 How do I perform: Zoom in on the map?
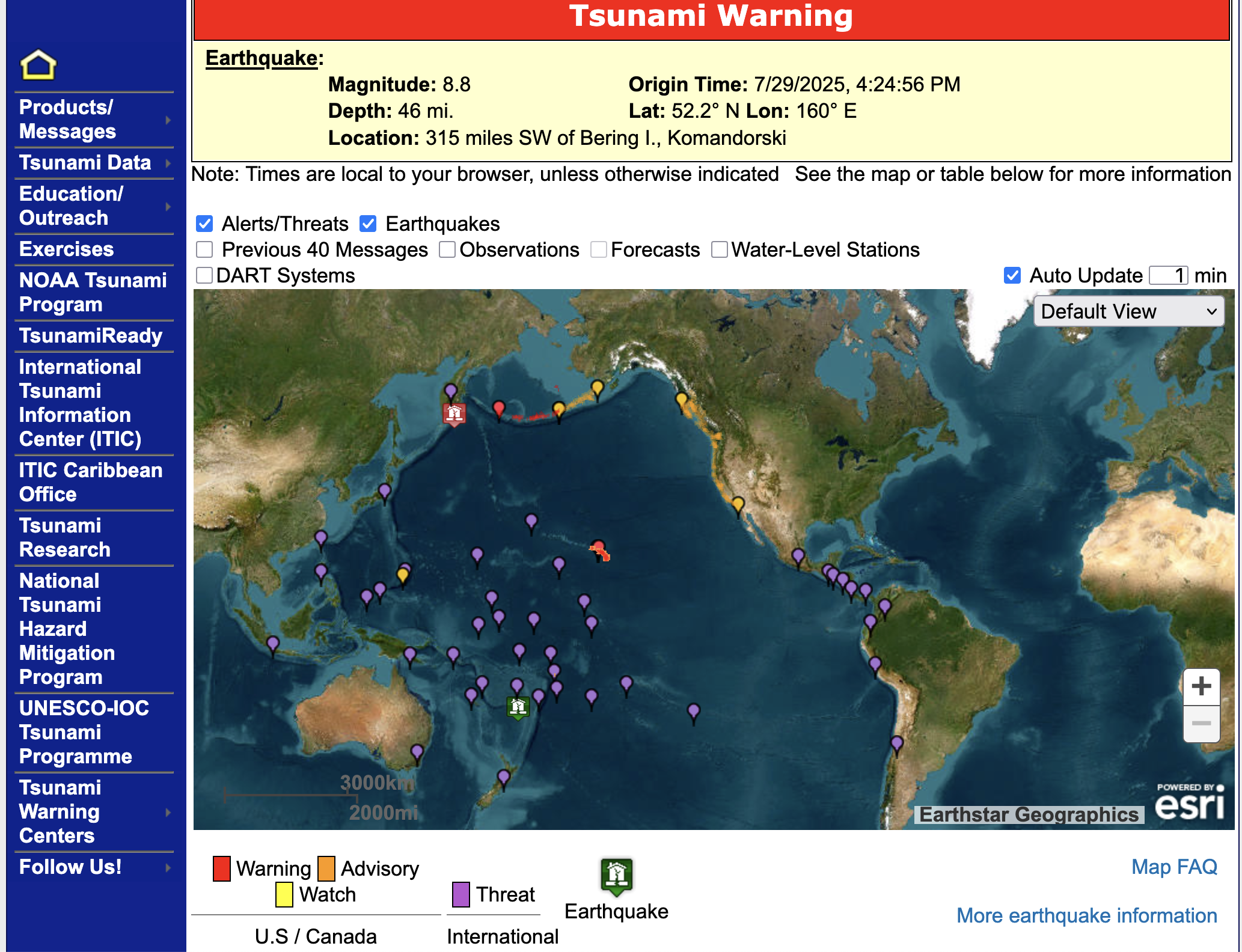[x=1201, y=687]
